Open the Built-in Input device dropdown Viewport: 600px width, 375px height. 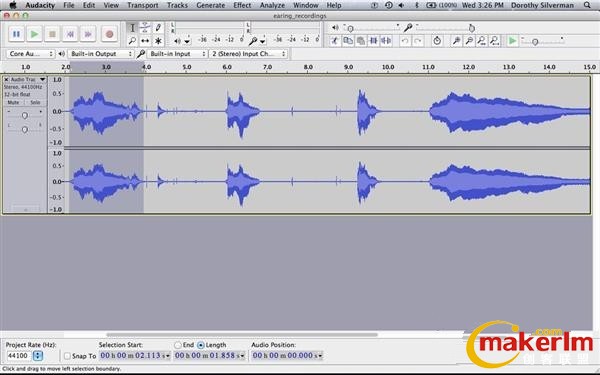tap(177, 54)
